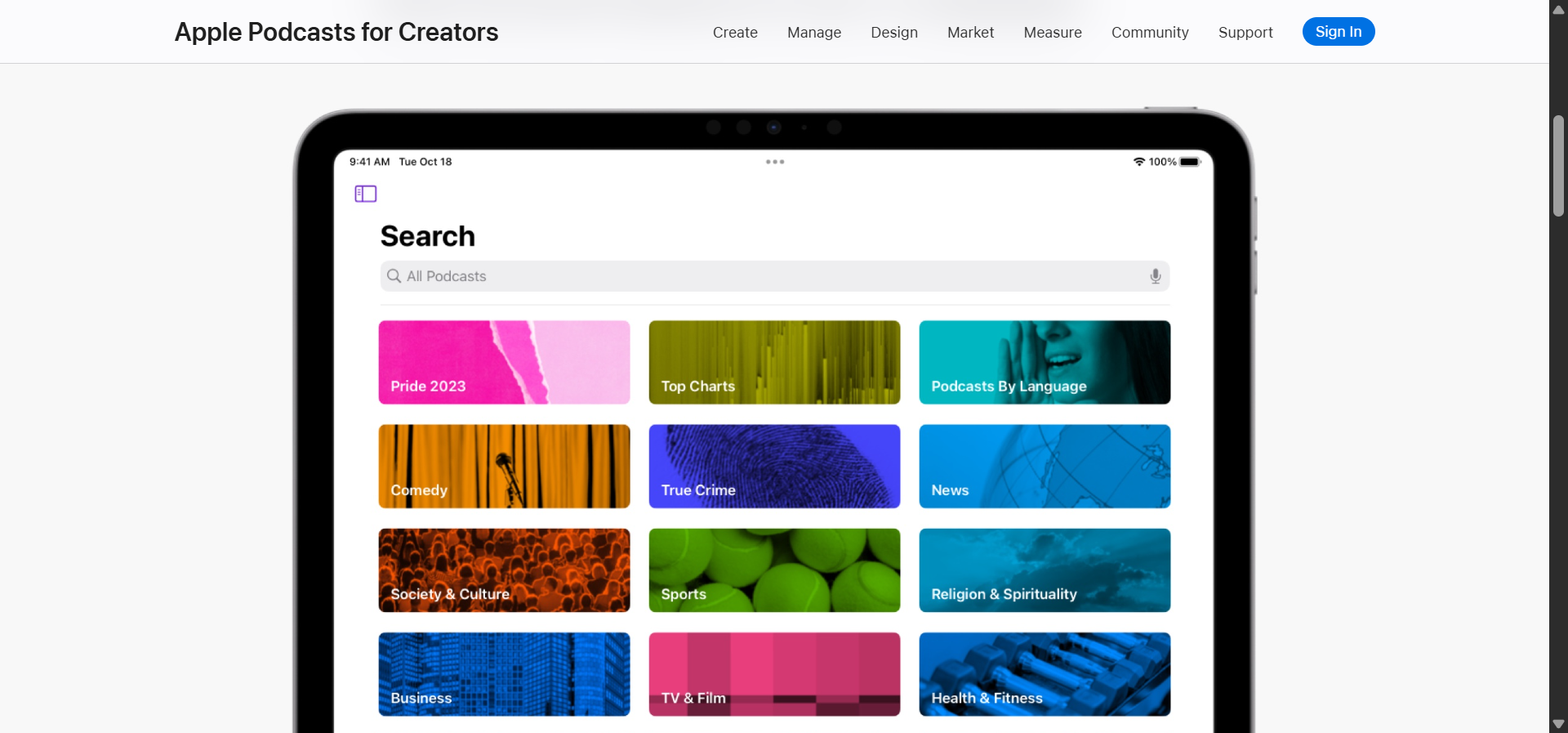The width and height of the screenshot is (1568, 733).
Task: Select the Podcasts By Language tile
Action: coord(1045,362)
